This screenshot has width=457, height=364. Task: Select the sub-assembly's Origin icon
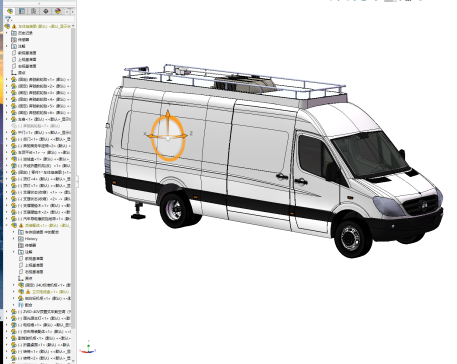coord(21,278)
